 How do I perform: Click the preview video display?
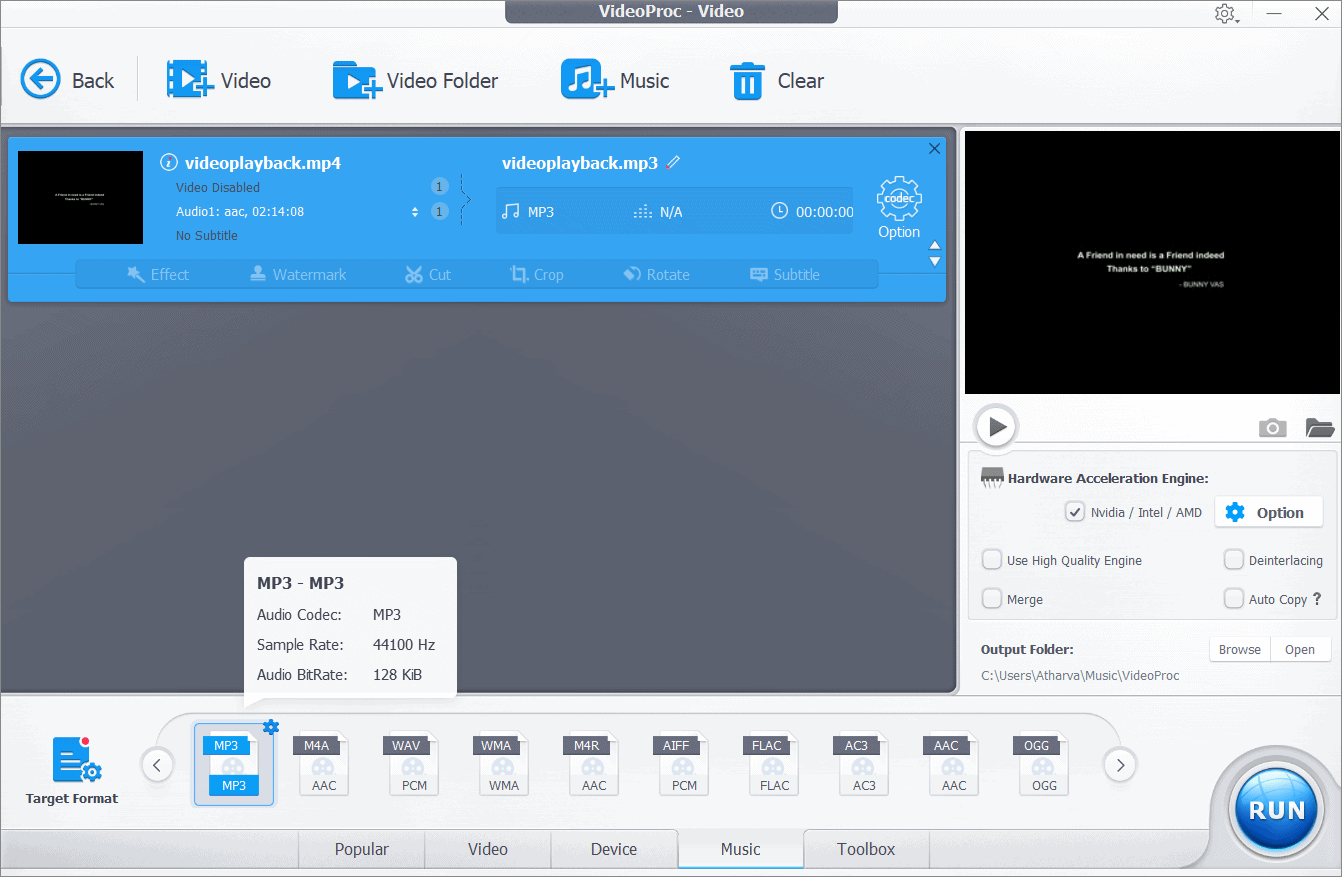point(1150,262)
